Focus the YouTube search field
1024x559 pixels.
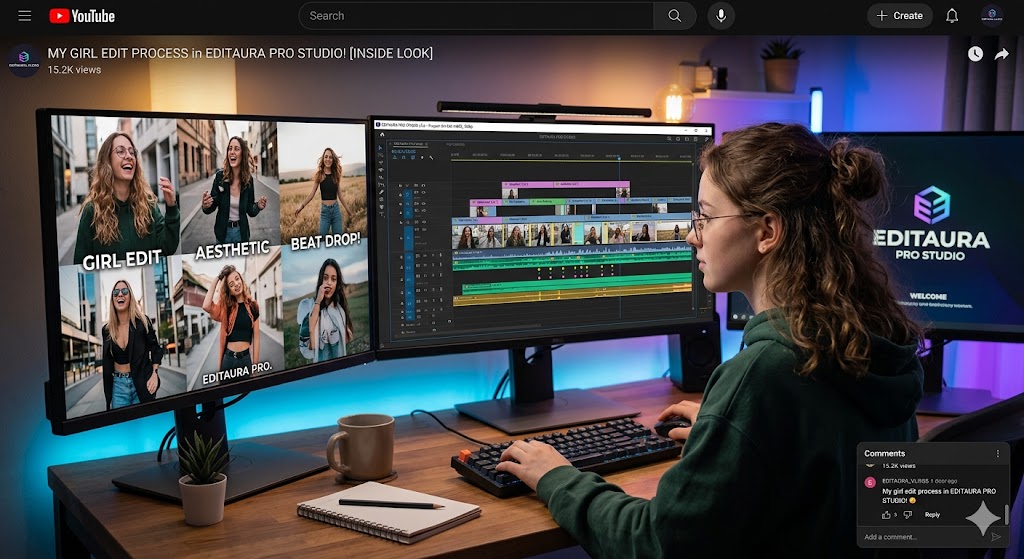click(476, 16)
